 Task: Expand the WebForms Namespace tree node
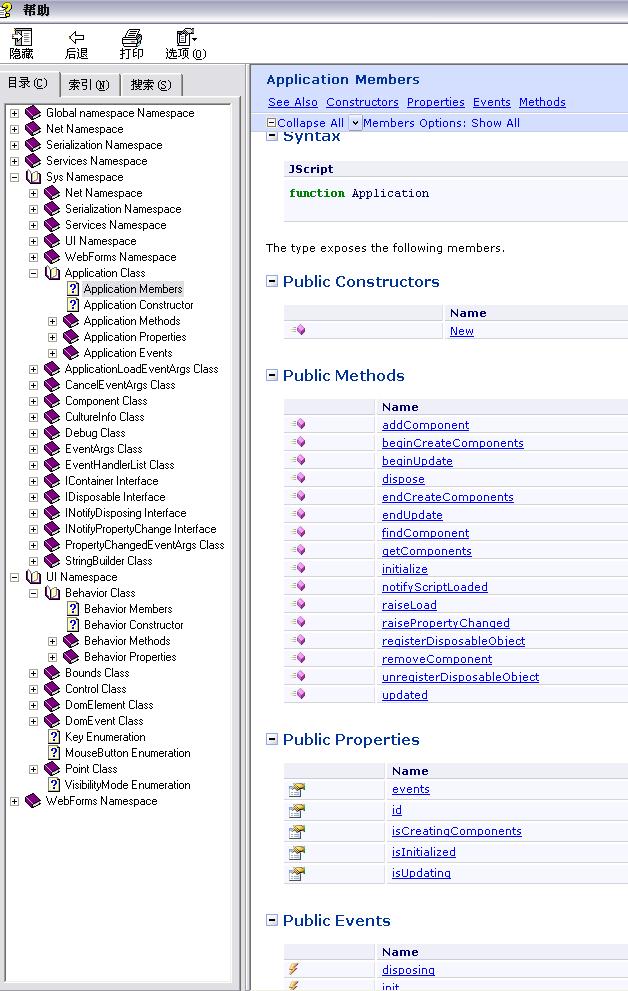click(15, 801)
